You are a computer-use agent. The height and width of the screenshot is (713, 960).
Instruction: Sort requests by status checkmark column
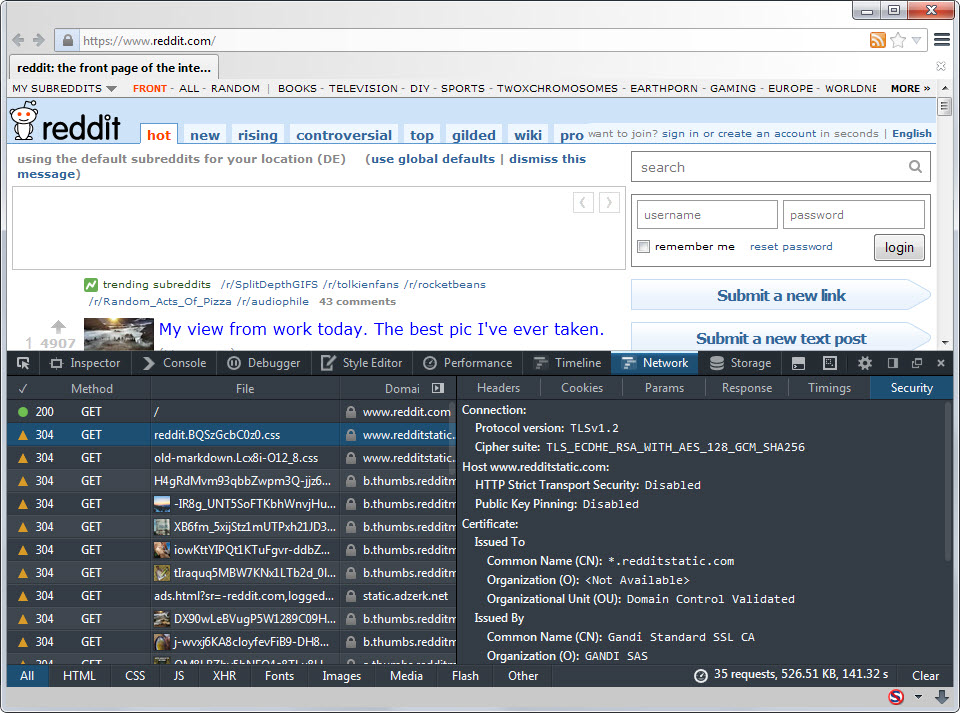pyautogui.click(x=23, y=388)
